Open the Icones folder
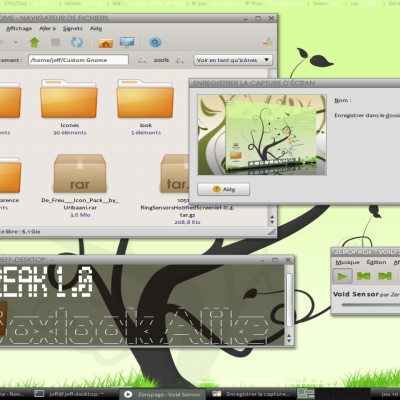The image size is (400, 400). 69,99
